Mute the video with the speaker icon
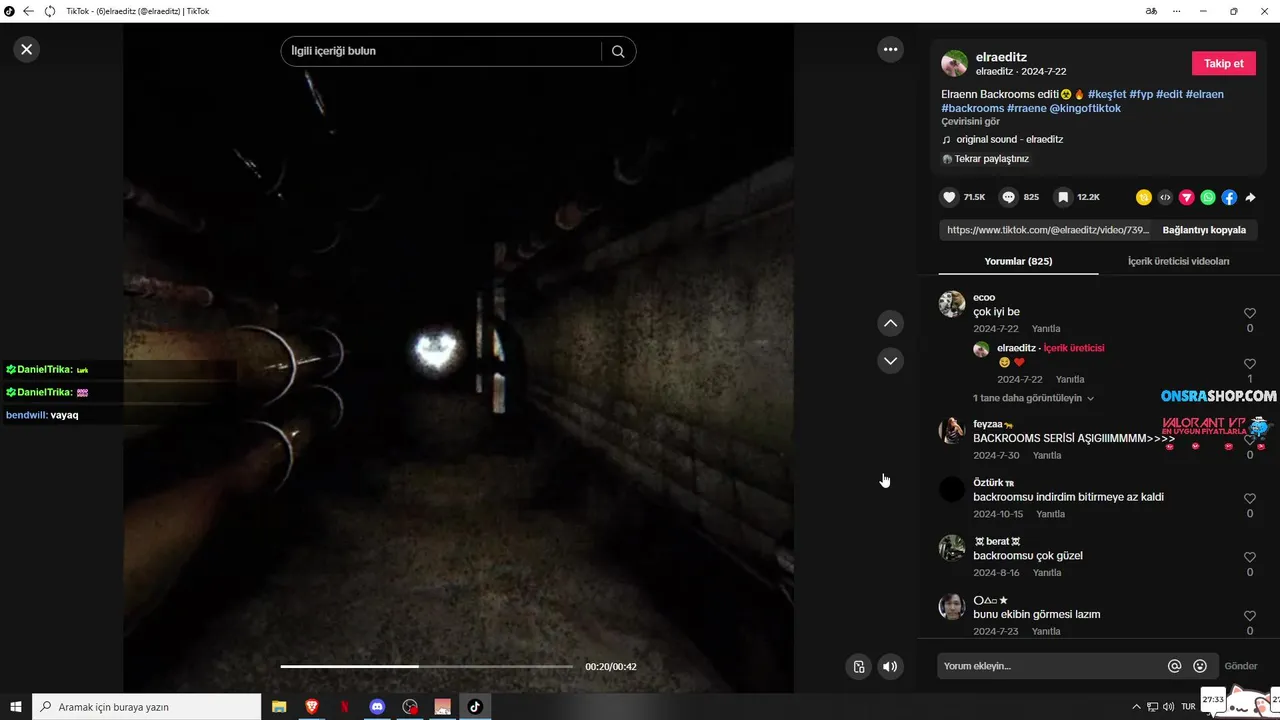 [890, 667]
